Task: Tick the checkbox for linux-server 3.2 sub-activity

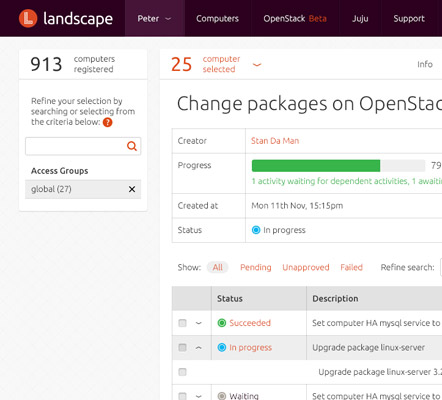Action: coord(182,372)
